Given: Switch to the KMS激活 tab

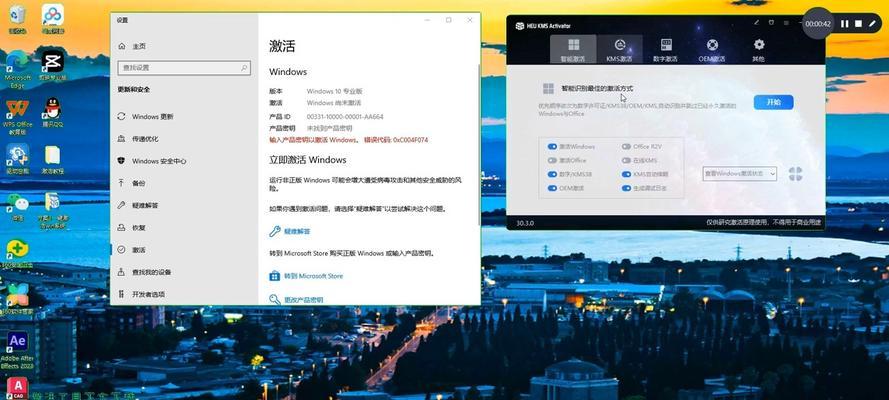Looking at the screenshot, I should pos(619,49).
